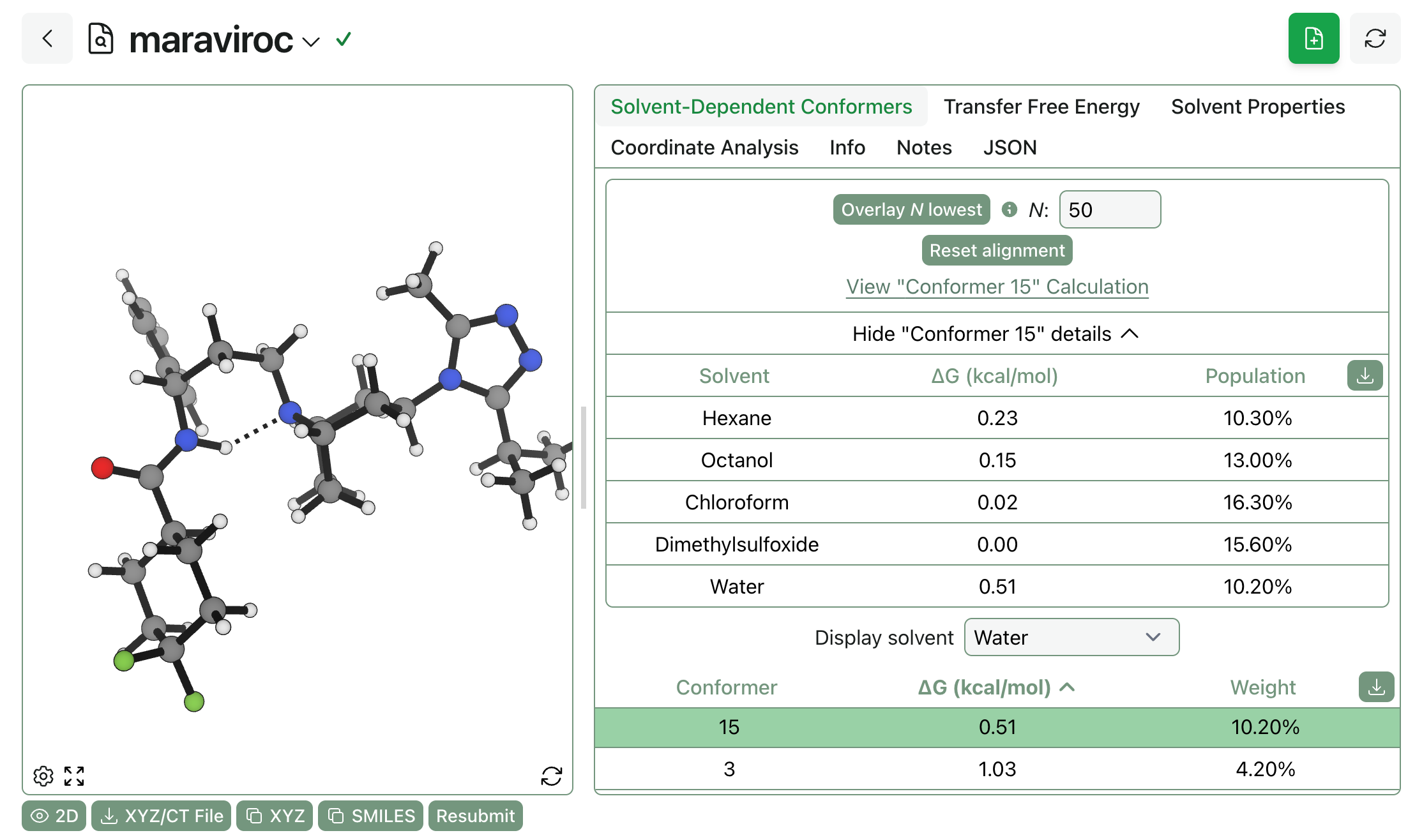
Task: Select conformer 3 row in table
Action: tap(995, 769)
